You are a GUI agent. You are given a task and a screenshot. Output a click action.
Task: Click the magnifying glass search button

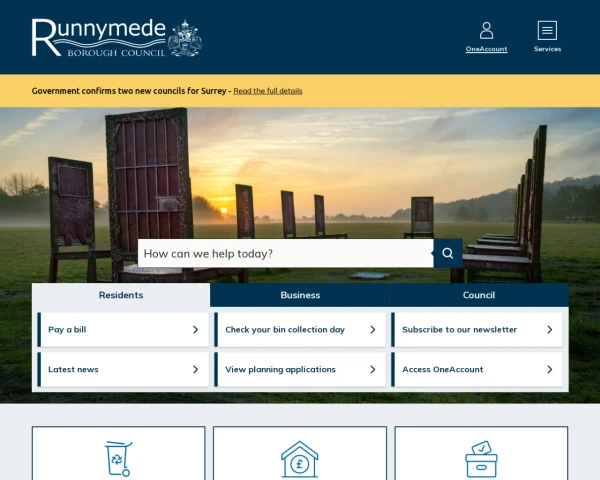point(448,253)
